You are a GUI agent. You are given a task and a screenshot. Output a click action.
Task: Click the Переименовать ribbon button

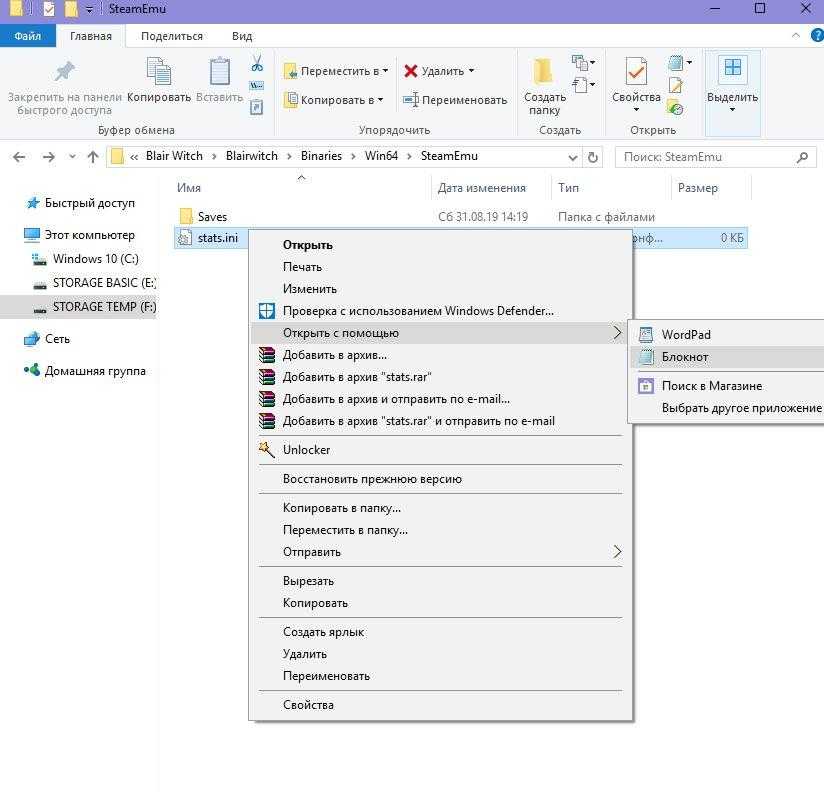coord(455,100)
